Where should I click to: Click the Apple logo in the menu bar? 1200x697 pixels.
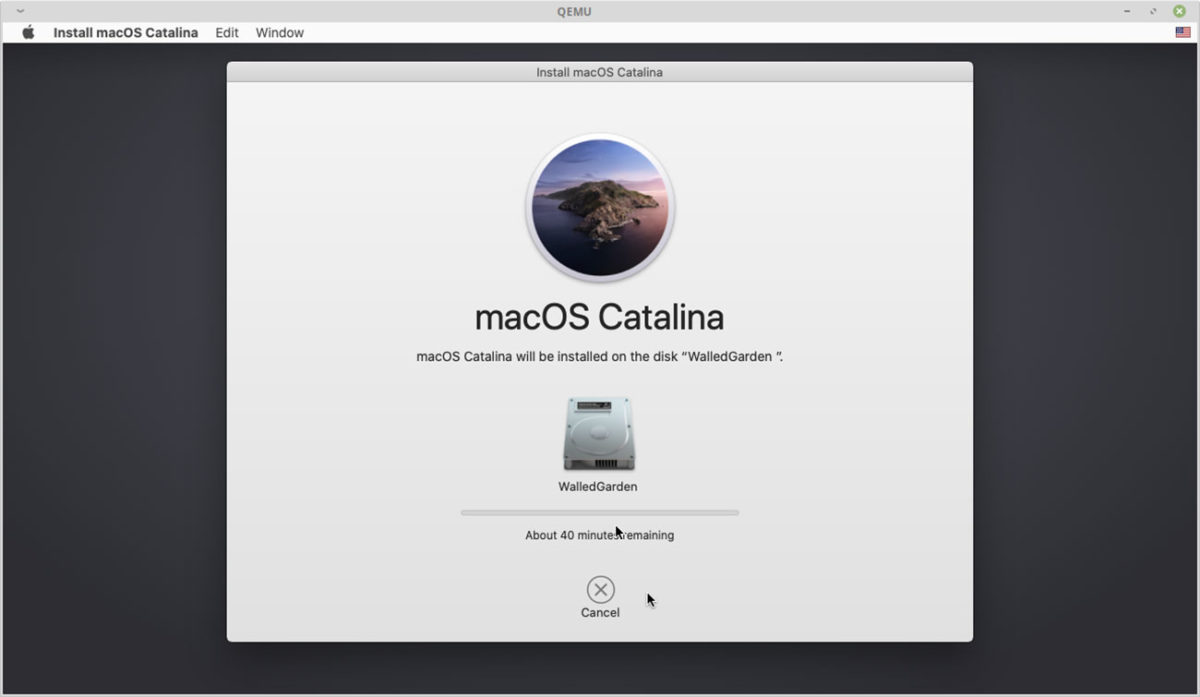(26, 32)
